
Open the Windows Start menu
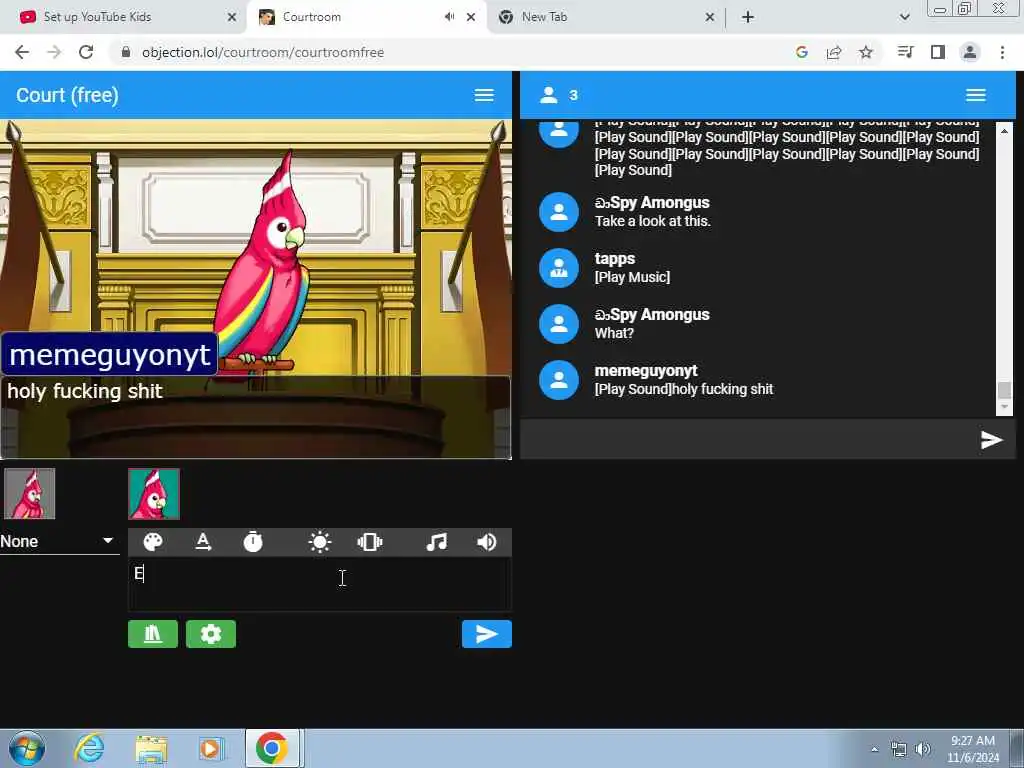pos(27,748)
